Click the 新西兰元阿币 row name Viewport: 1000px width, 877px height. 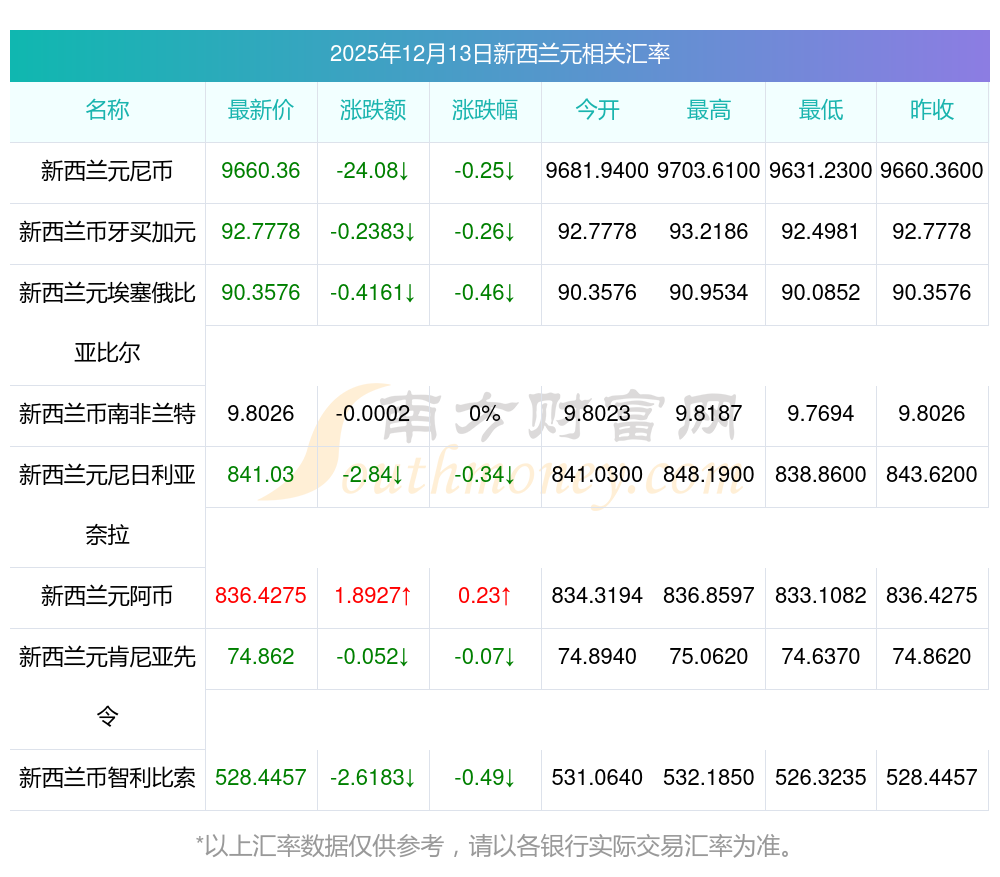tap(107, 597)
